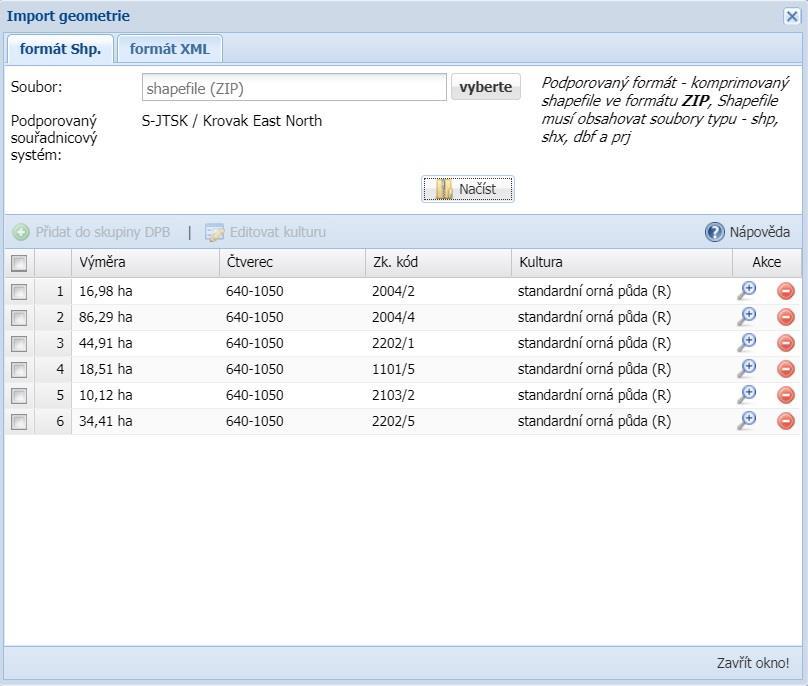Zoom to geometry of row 2202/1
The width and height of the screenshot is (808, 686).
tap(747, 343)
